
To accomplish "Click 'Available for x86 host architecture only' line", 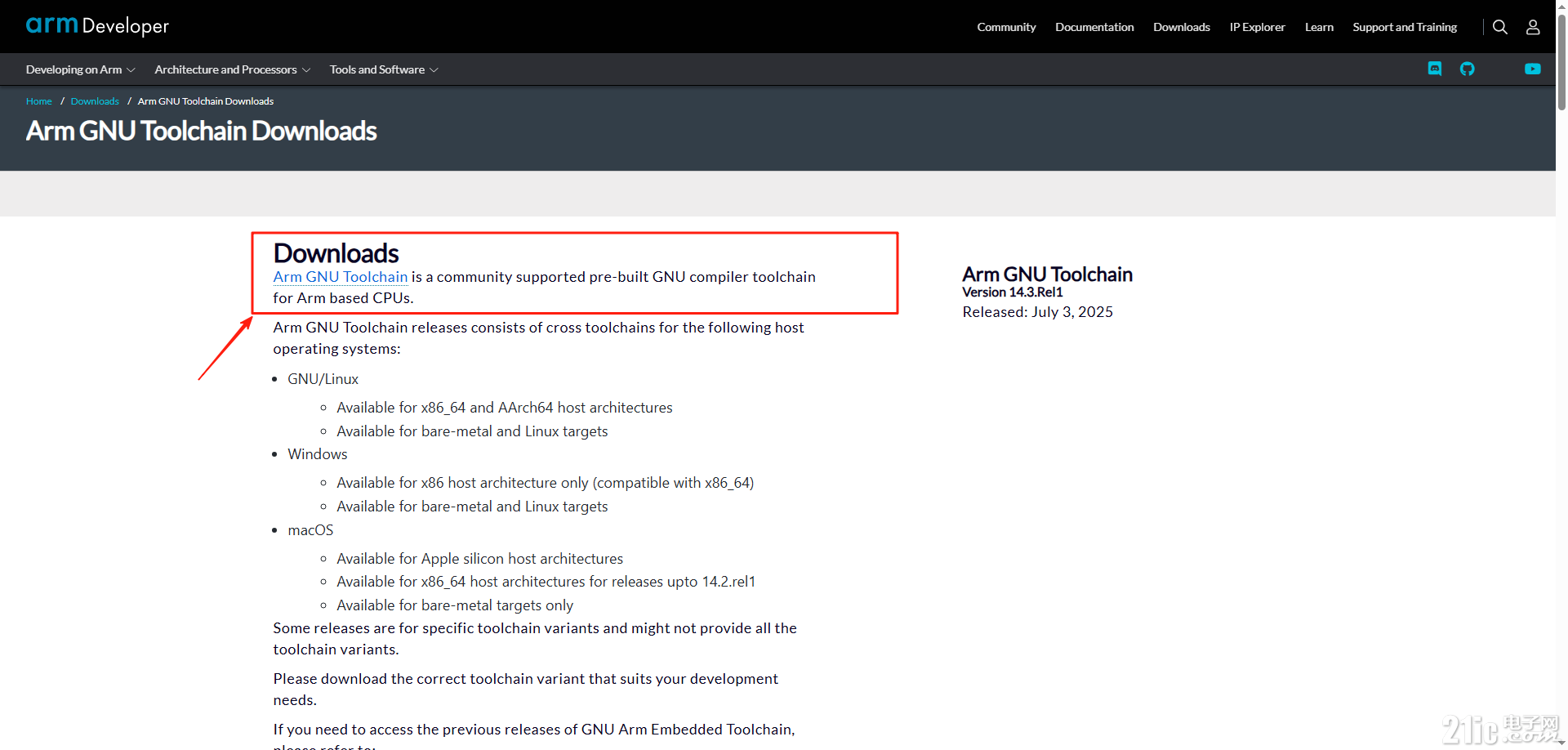I will [x=546, y=483].
